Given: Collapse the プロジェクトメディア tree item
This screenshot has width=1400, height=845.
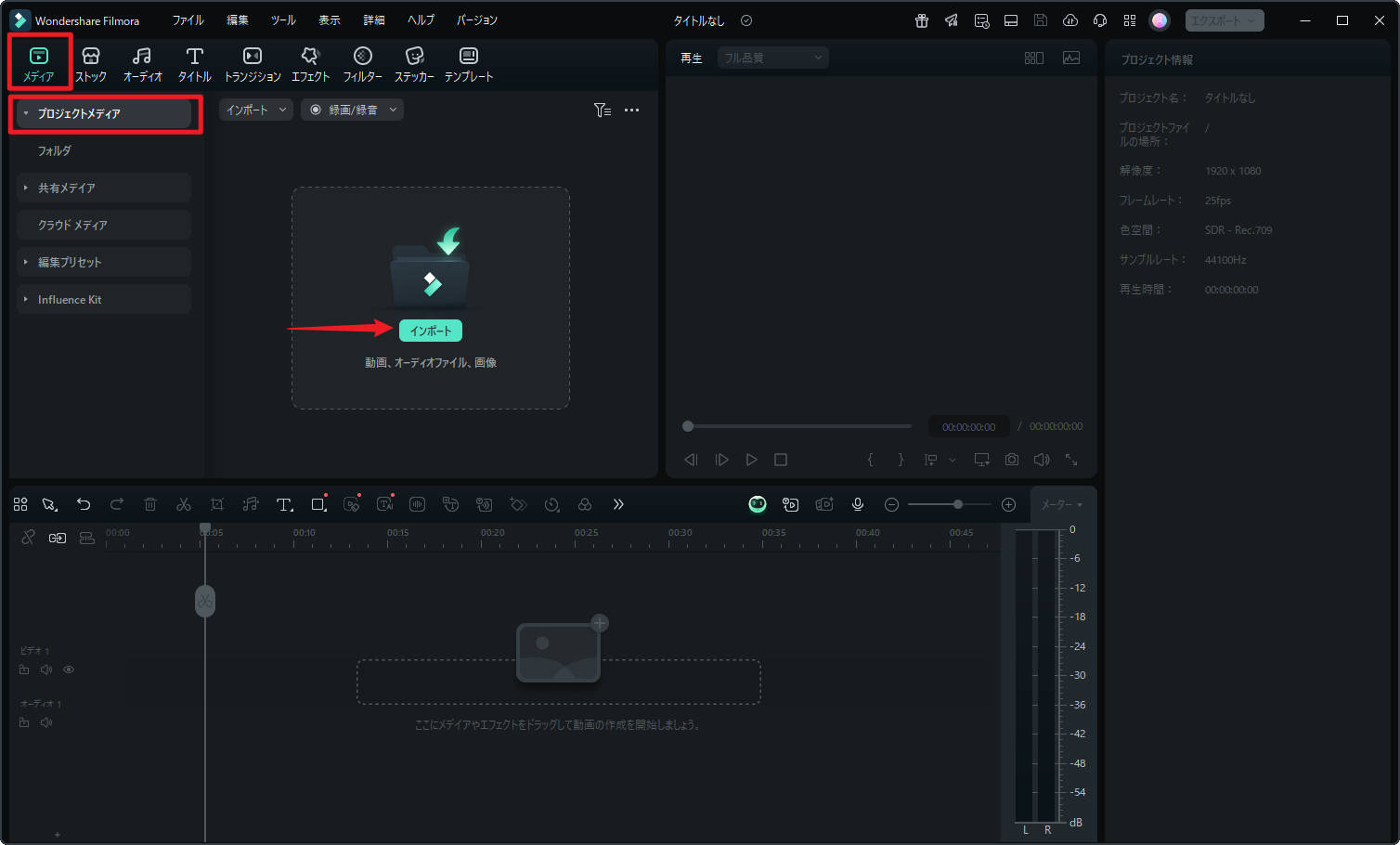Looking at the screenshot, I should pos(26,113).
